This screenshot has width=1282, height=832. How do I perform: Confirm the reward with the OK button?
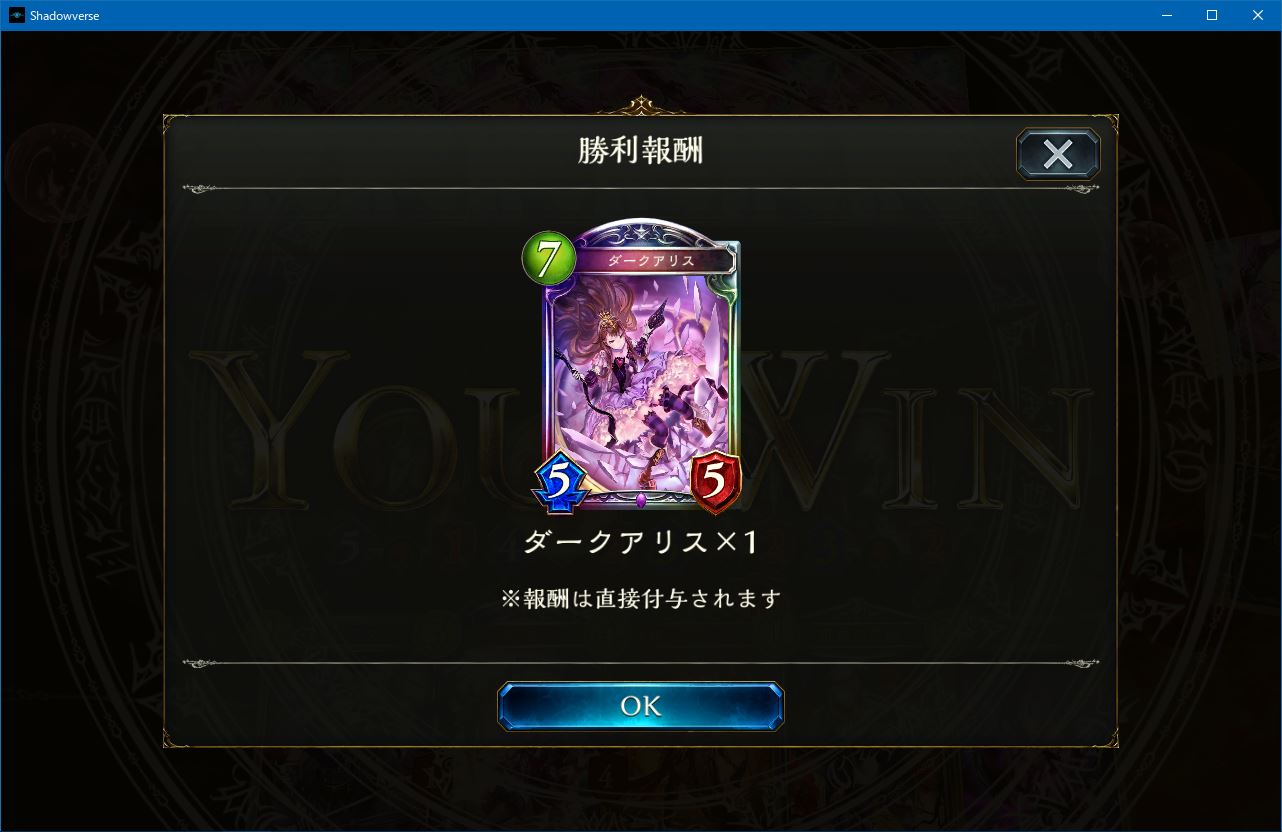point(641,706)
